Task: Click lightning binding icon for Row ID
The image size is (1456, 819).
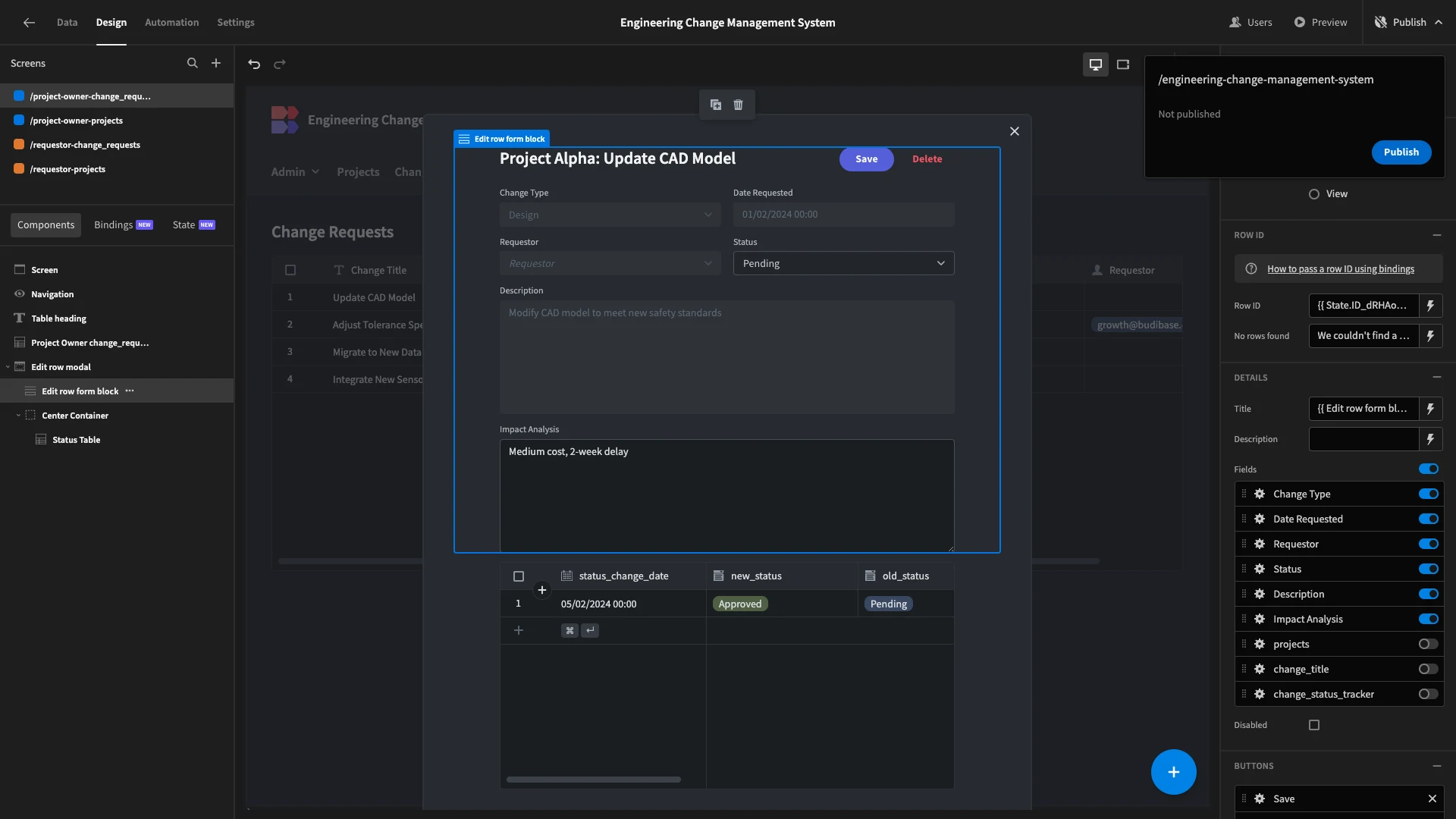Action: [1431, 306]
